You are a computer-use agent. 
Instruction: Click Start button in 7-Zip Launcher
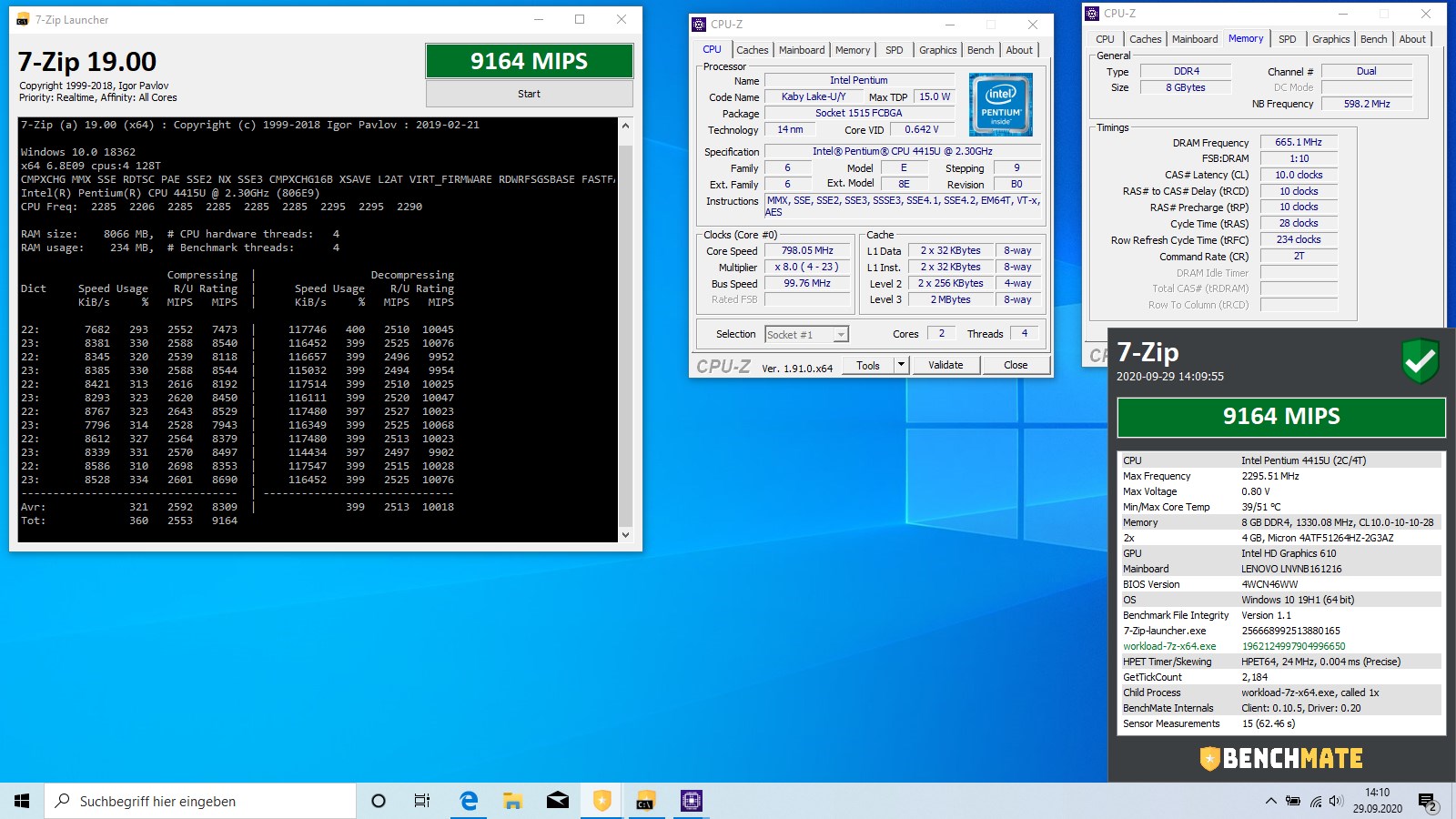(530, 94)
